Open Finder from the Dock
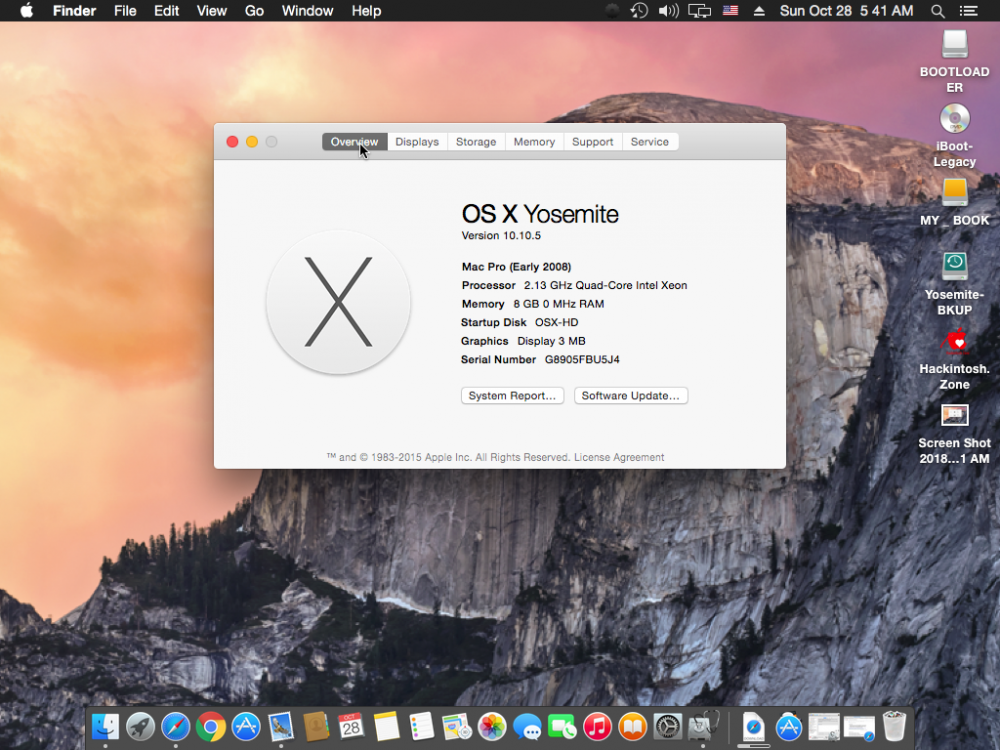 click(x=105, y=726)
